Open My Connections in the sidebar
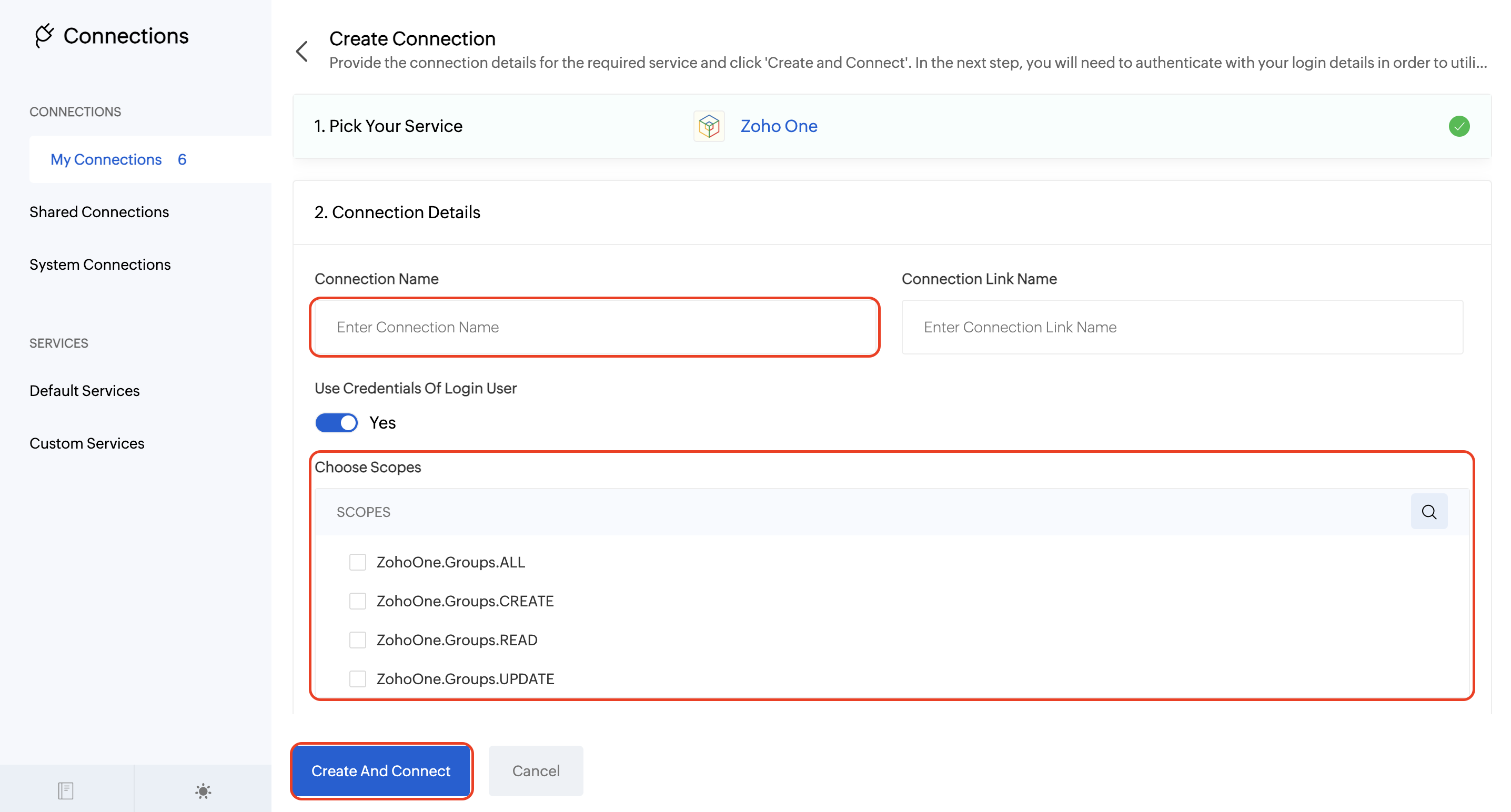 pos(106,159)
